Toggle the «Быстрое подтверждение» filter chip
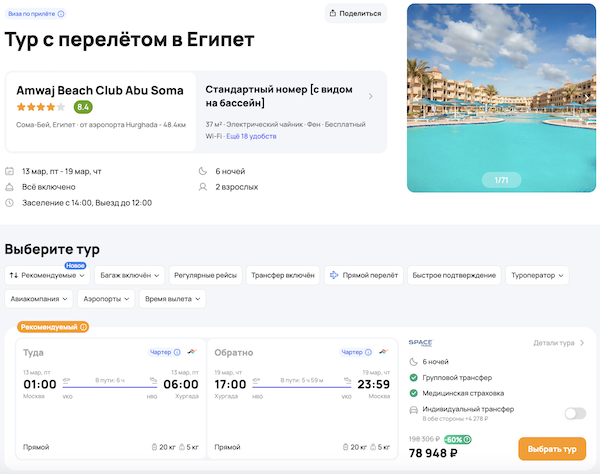The width and height of the screenshot is (600, 474). tap(454, 275)
